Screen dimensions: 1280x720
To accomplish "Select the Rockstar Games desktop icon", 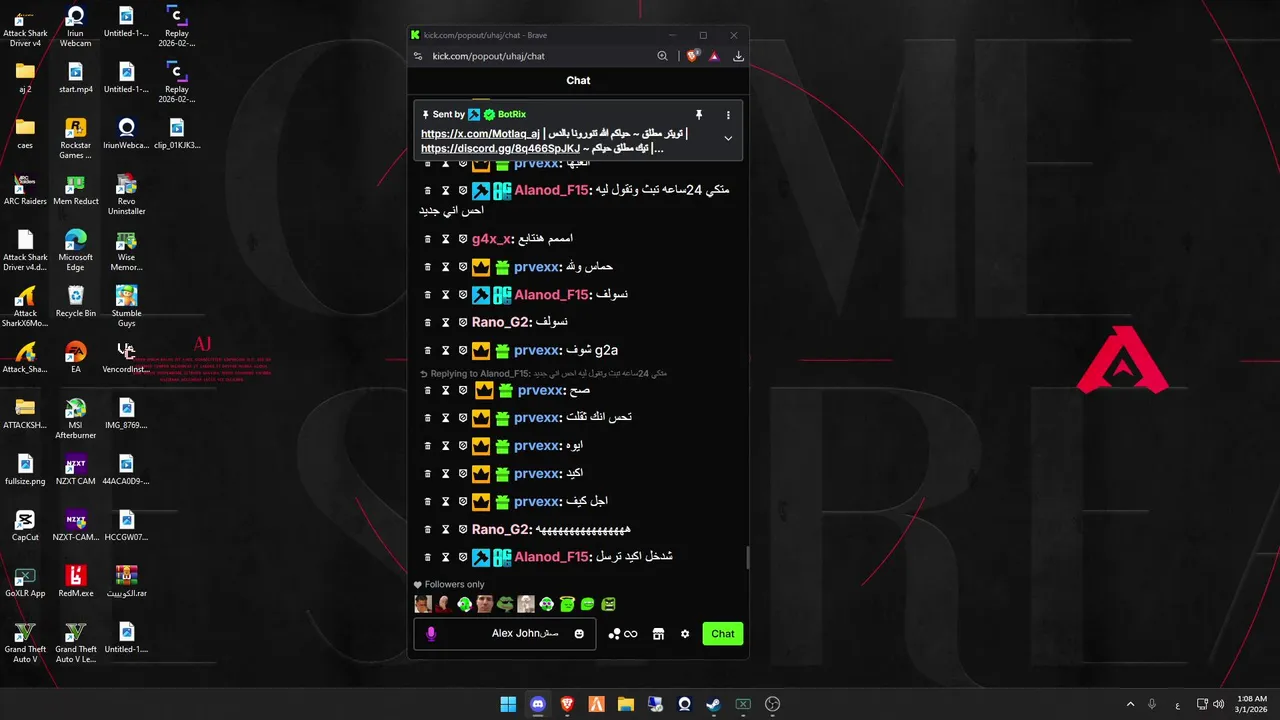I will click(x=76, y=138).
